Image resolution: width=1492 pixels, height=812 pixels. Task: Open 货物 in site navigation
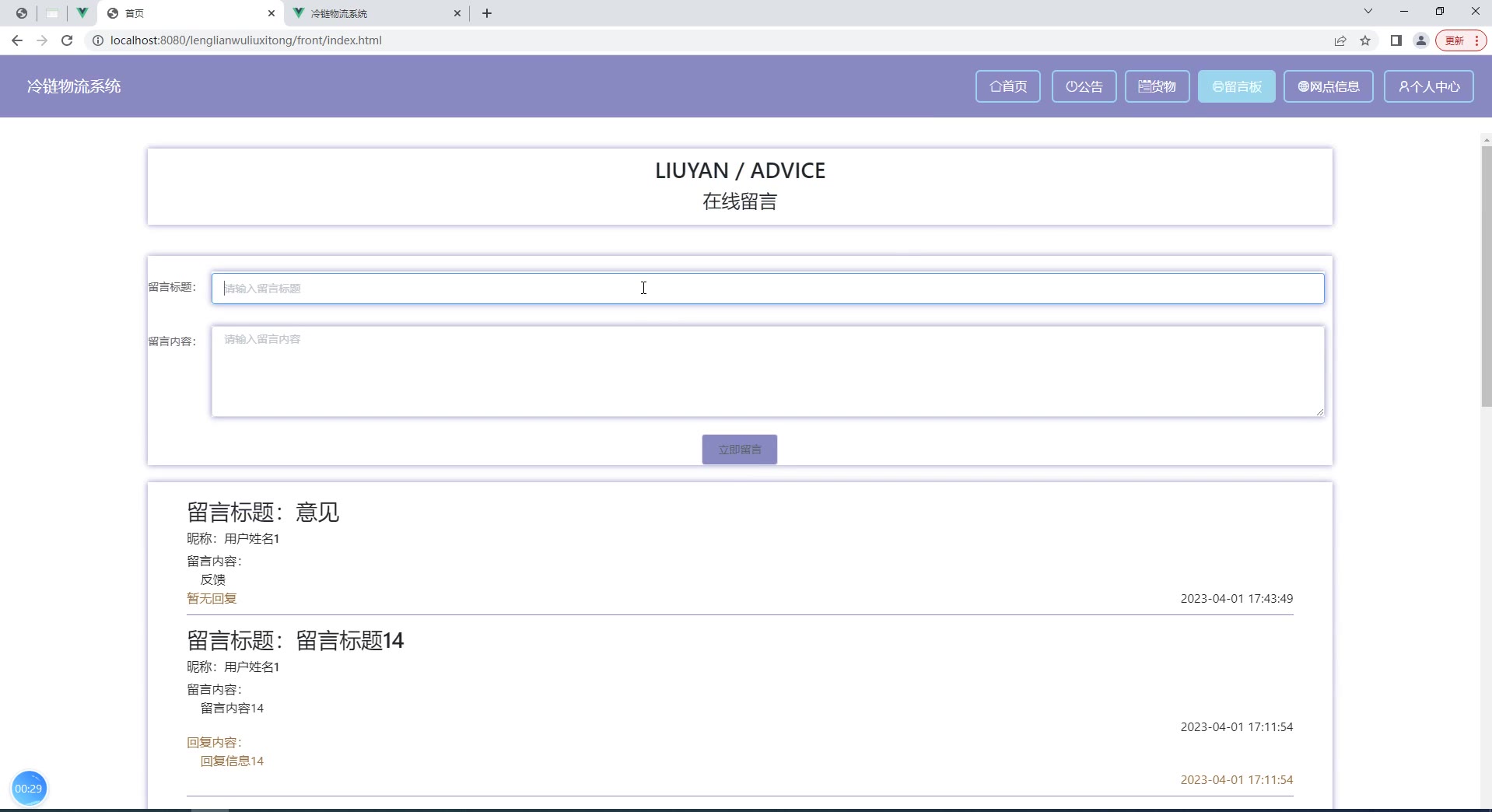point(1158,86)
